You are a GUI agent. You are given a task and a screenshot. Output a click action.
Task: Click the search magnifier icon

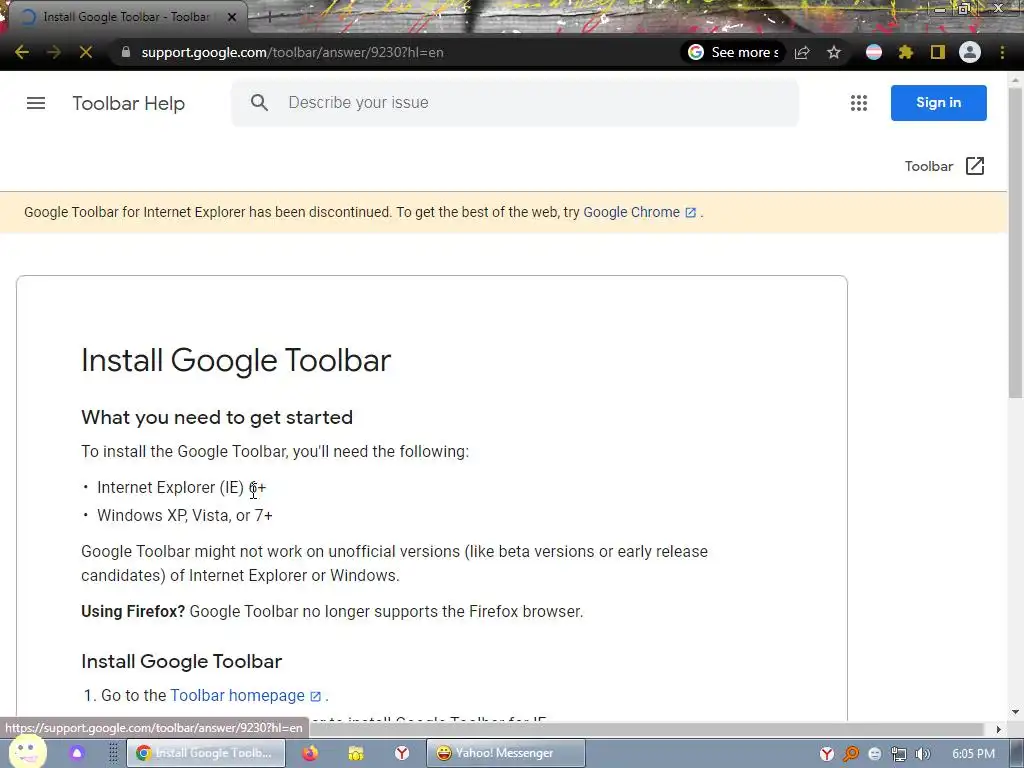pos(259,103)
